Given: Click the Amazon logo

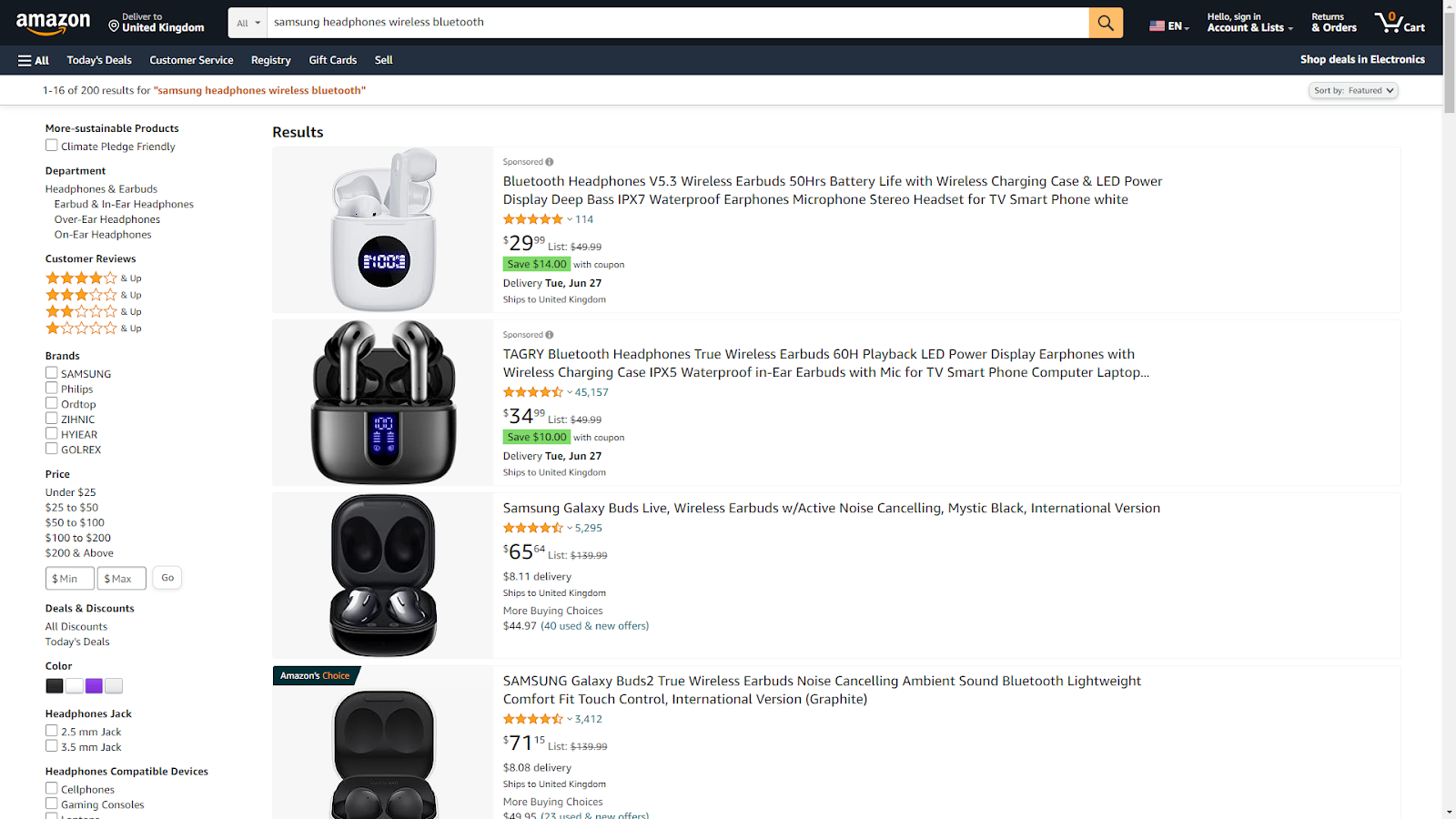Looking at the screenshot, I should pyautogui.click(x=53, y=23).
